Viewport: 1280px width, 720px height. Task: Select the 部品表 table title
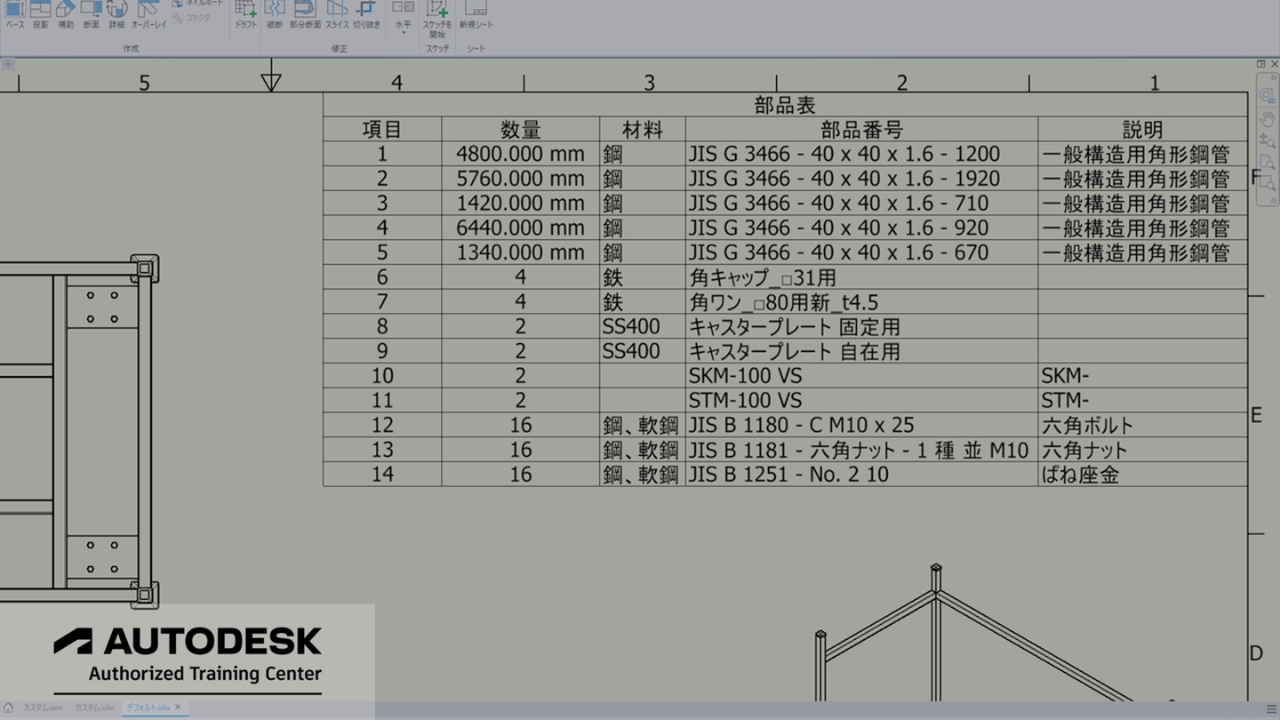(x=785, y=105)
